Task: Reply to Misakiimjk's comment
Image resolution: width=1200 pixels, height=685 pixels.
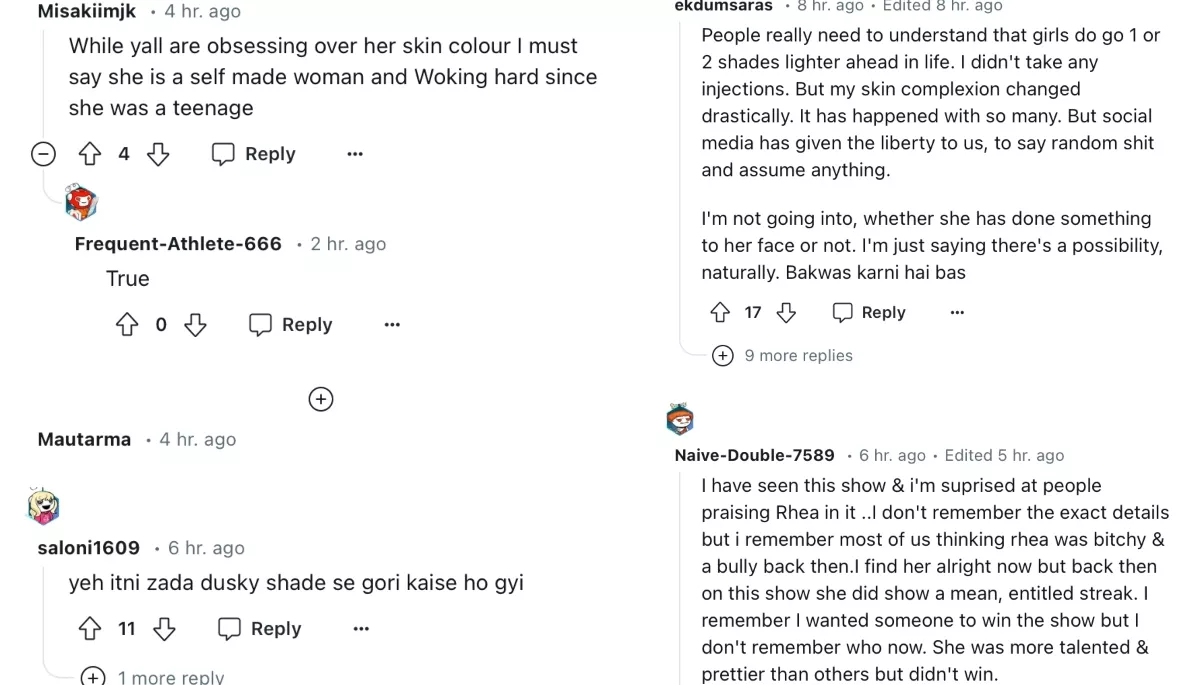Action: tap(254, 154)
